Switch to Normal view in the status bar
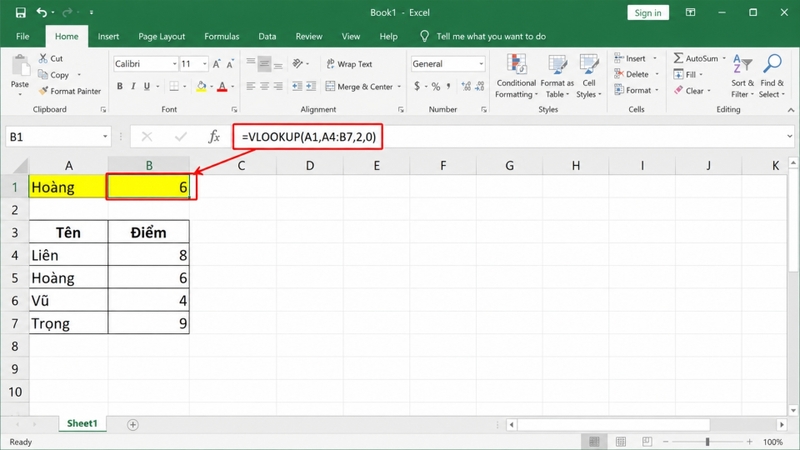Image resolution: width=800 pixels, height=450 pixels. (594, 442)
